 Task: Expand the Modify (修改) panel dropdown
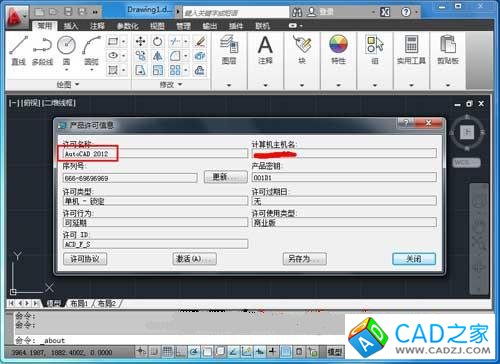coord(171,85)
